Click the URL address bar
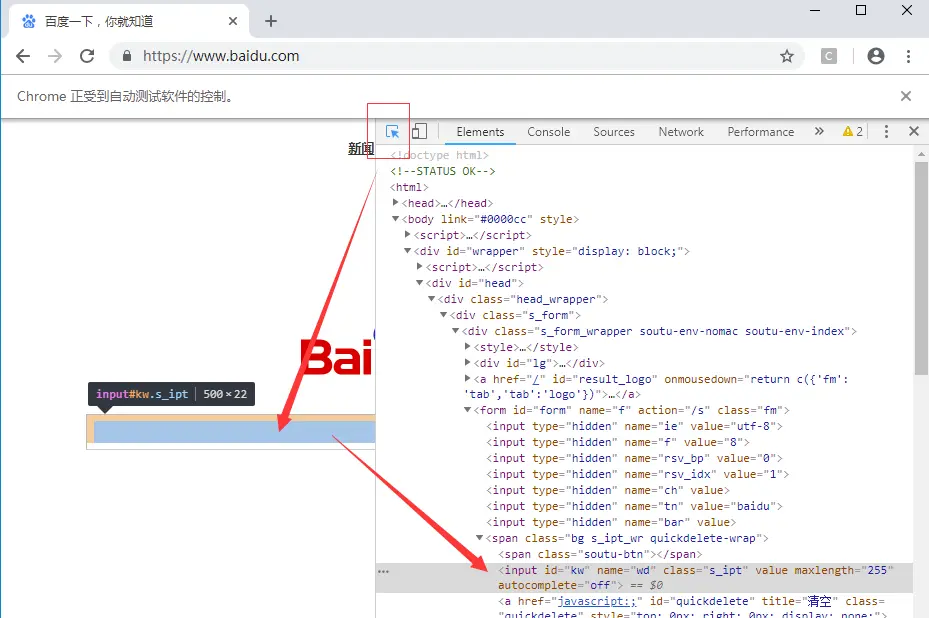Viewport: 929px width, 618px height. [x=456, y=56]
